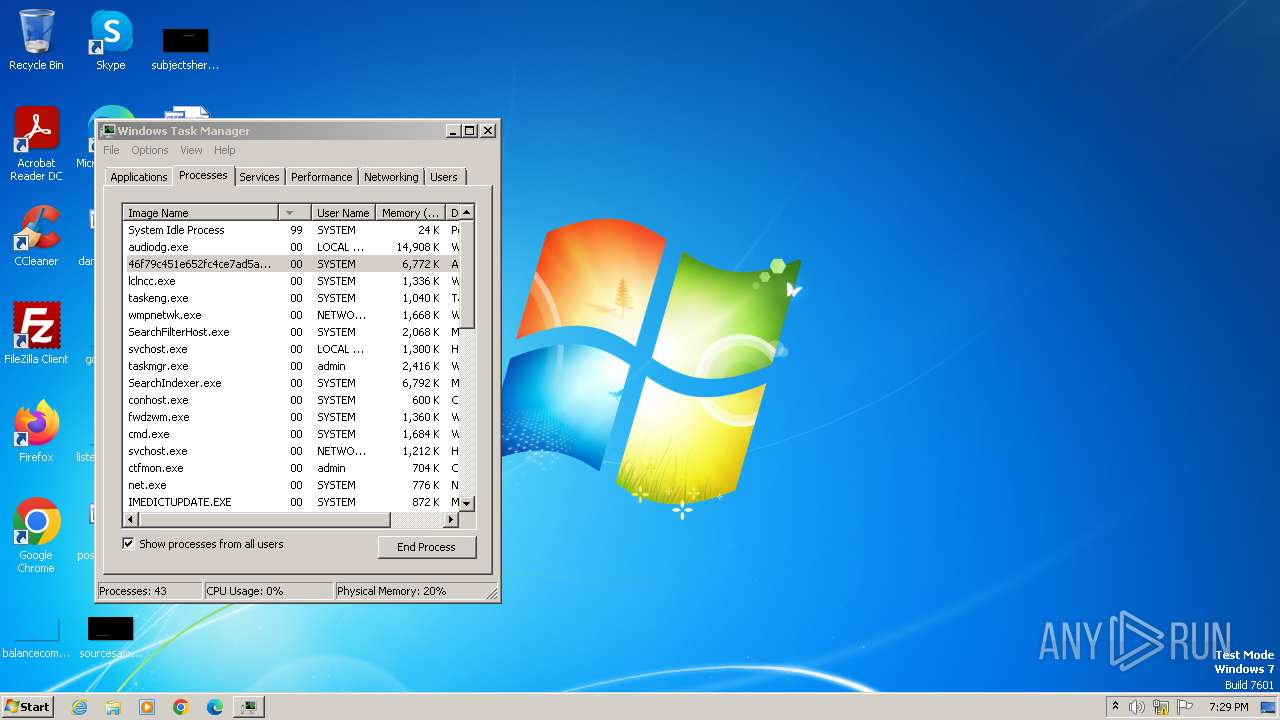This screenshot has height=720, width=1280.
Task: Select conhost.exe process
Action: click(291, 400)
